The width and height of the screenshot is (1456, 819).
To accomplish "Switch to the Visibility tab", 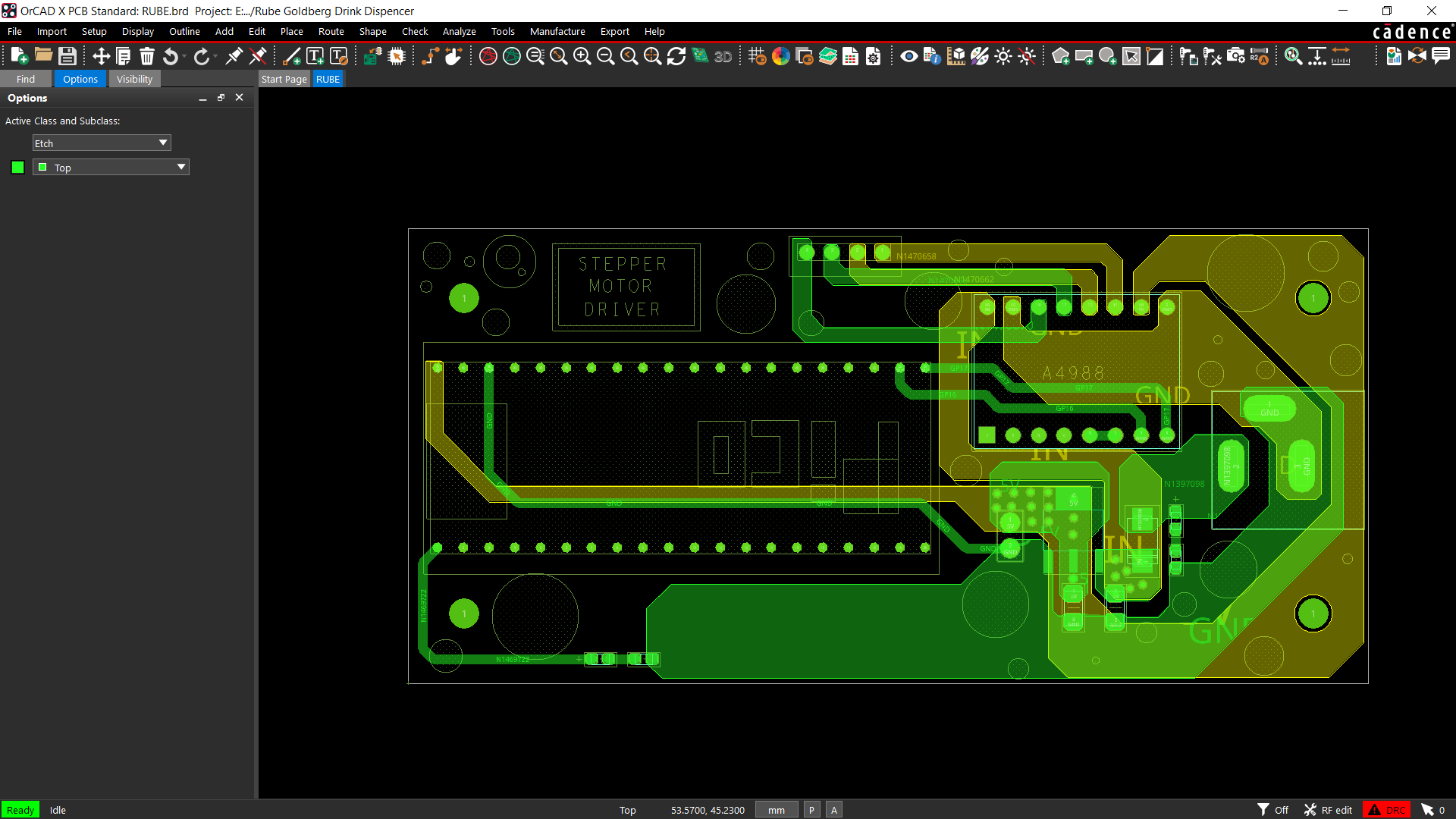I will [x=134, y=79].
